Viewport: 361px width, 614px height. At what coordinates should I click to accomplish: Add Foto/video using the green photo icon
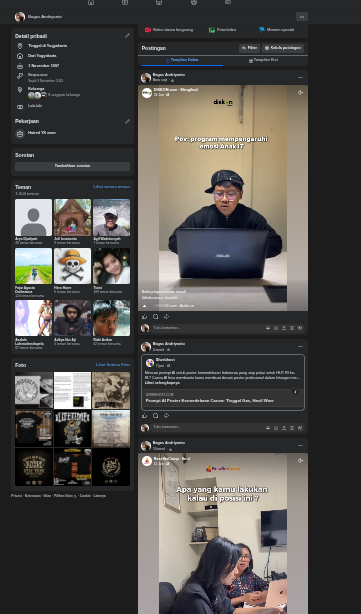pyautogui.click(x=212, y=30)
